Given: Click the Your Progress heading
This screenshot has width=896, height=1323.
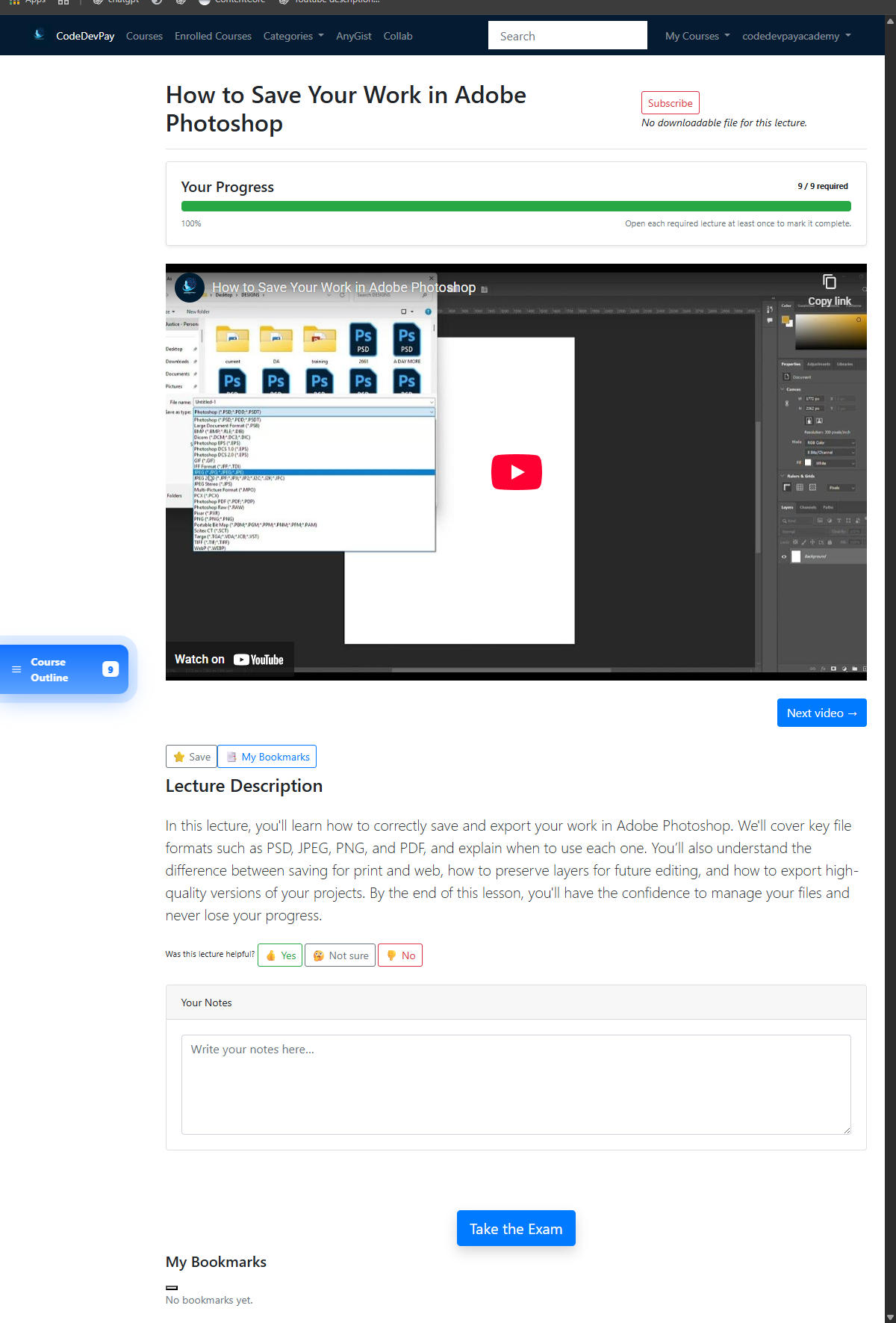Looking at the screenshot, I should pos(228,187).
